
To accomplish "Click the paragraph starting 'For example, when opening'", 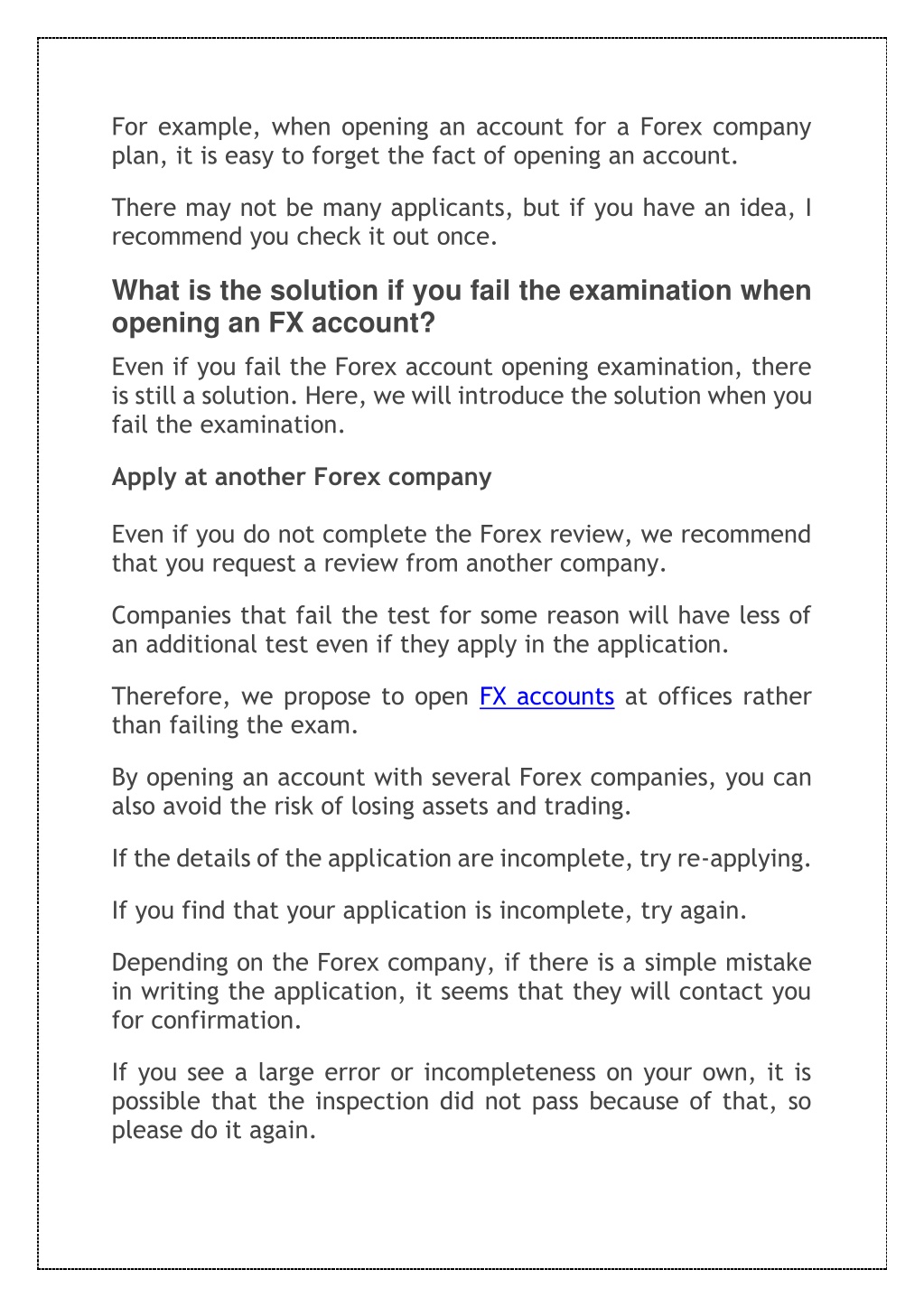I will 462,141.
